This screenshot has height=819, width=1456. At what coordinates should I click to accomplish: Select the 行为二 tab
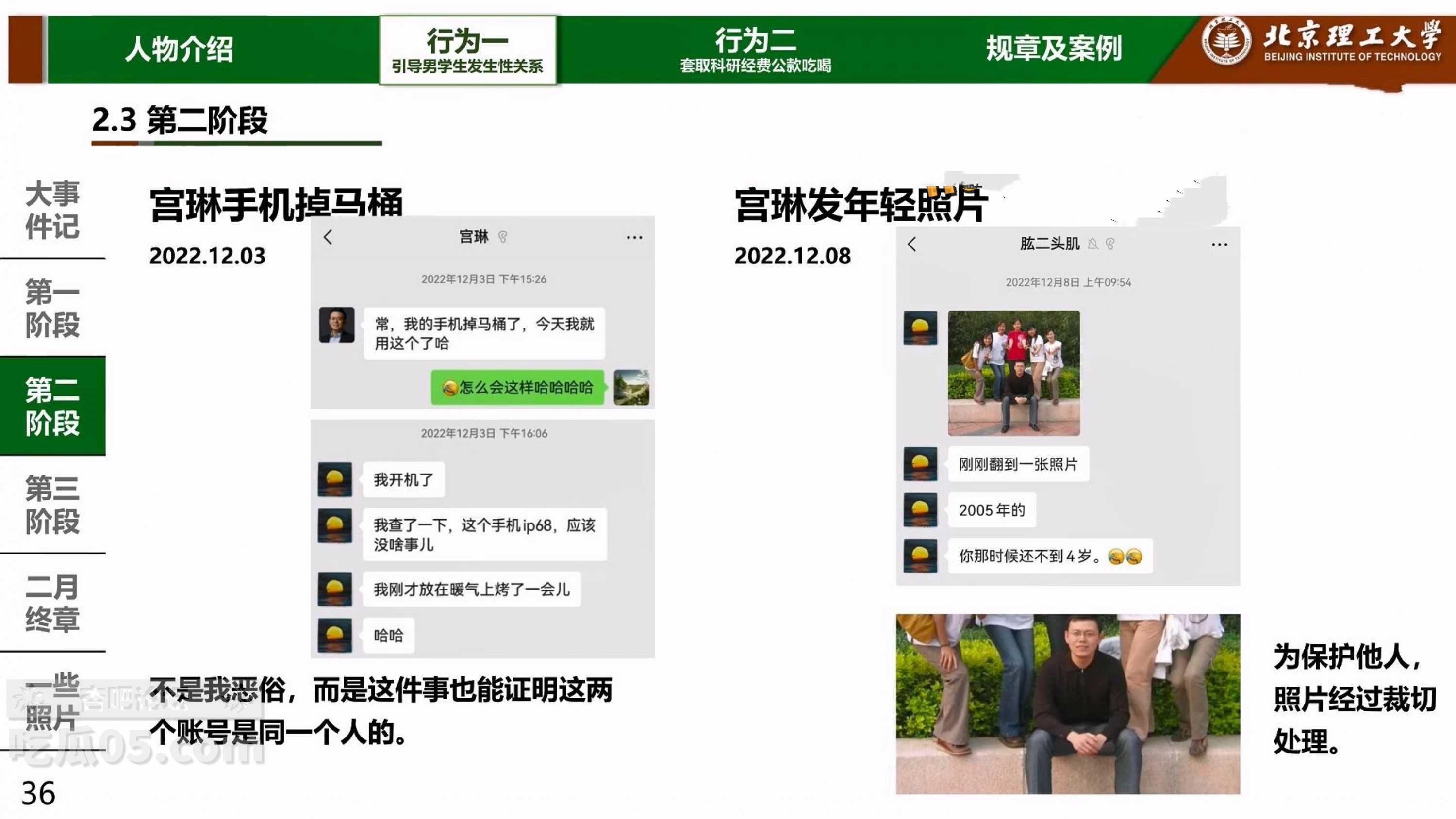(755, 49)
